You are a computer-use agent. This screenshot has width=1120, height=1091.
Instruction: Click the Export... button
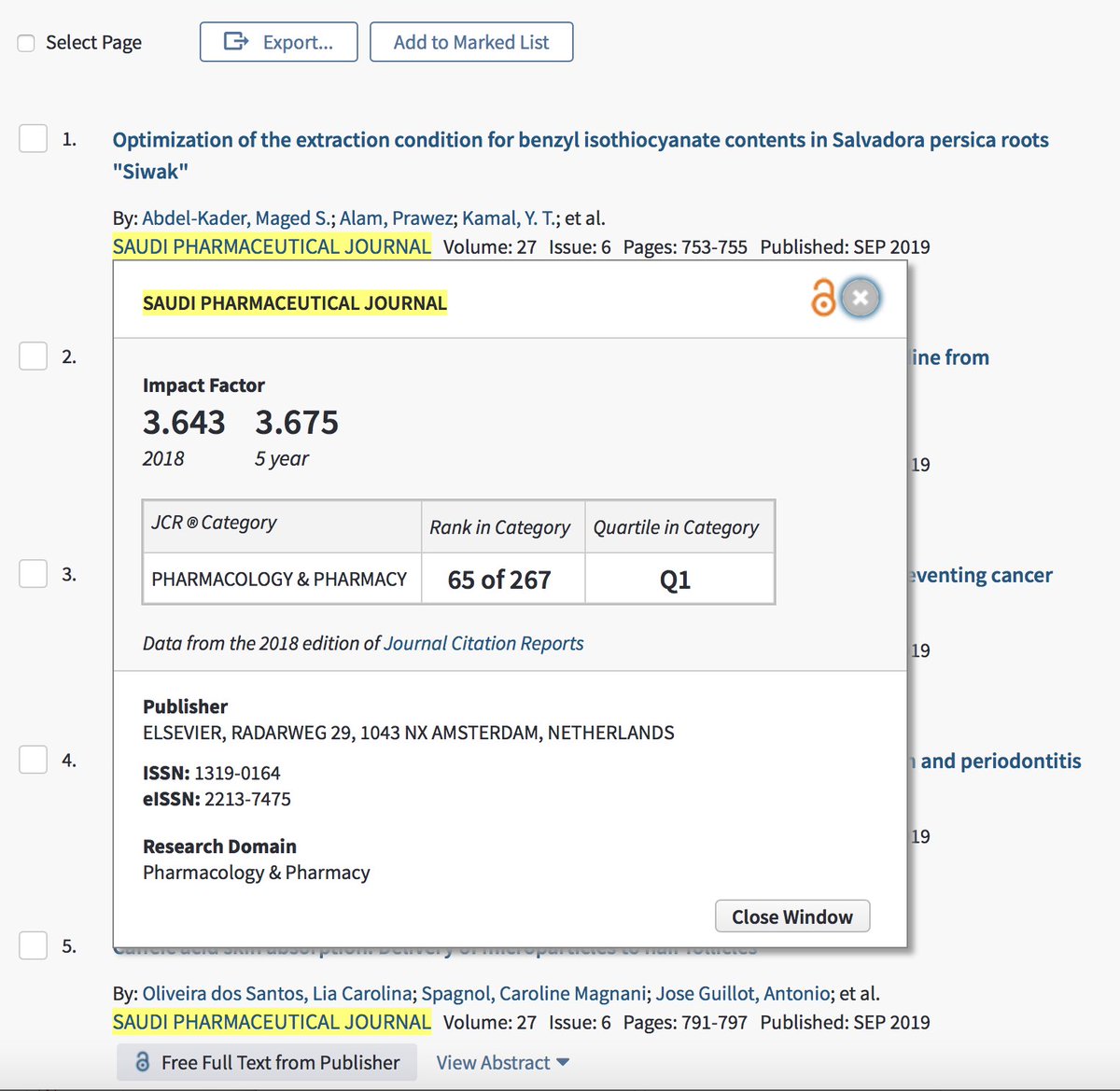pyautogui.click(x=278, y=42)
